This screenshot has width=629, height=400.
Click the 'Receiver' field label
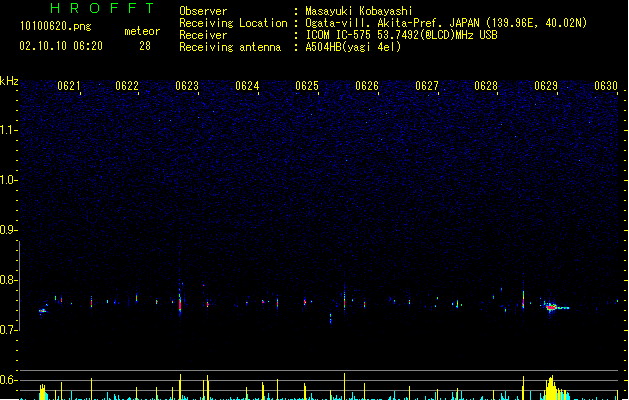click(x=203, y=35)
